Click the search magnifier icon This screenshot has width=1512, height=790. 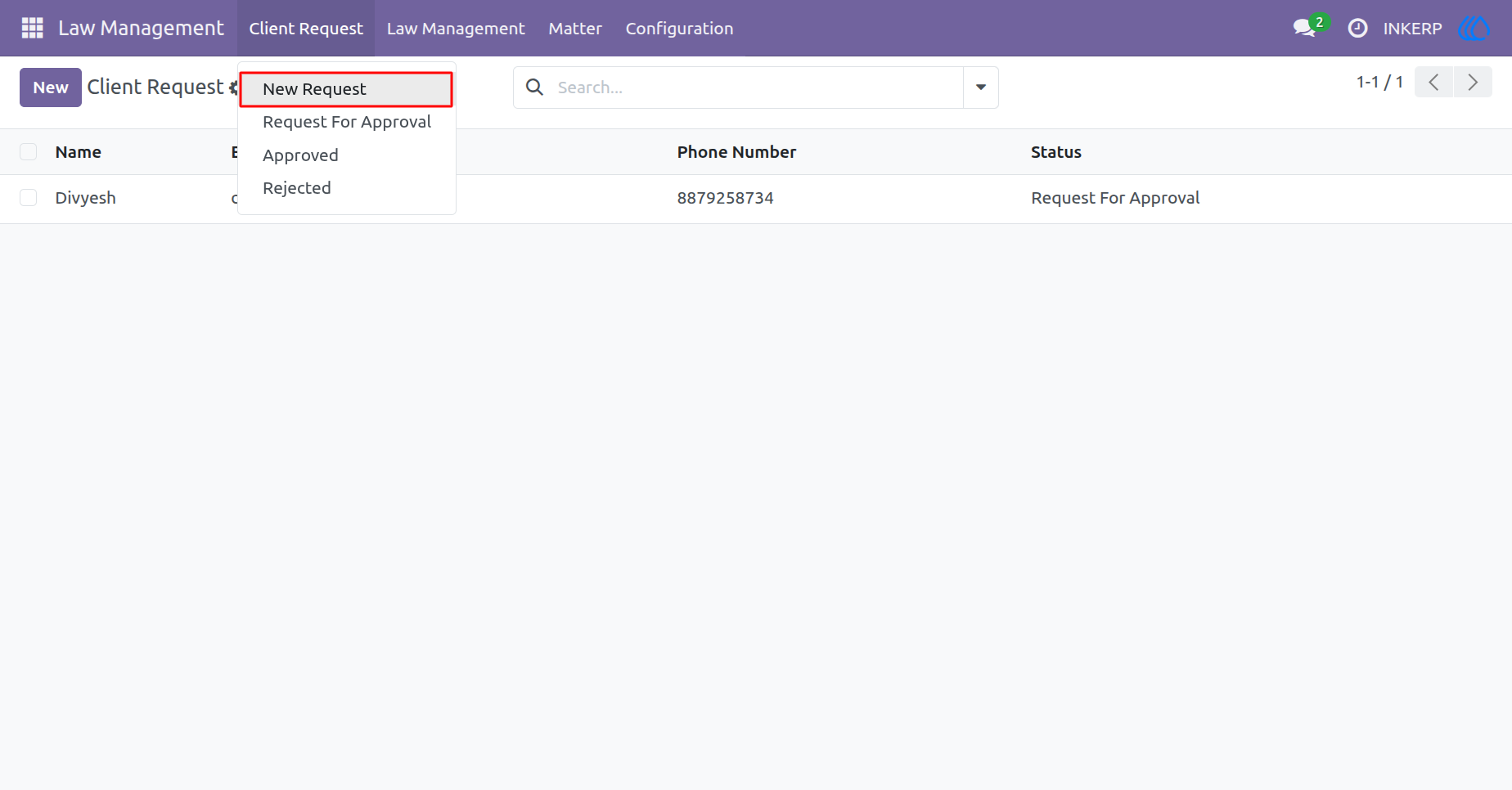point(534,87)
